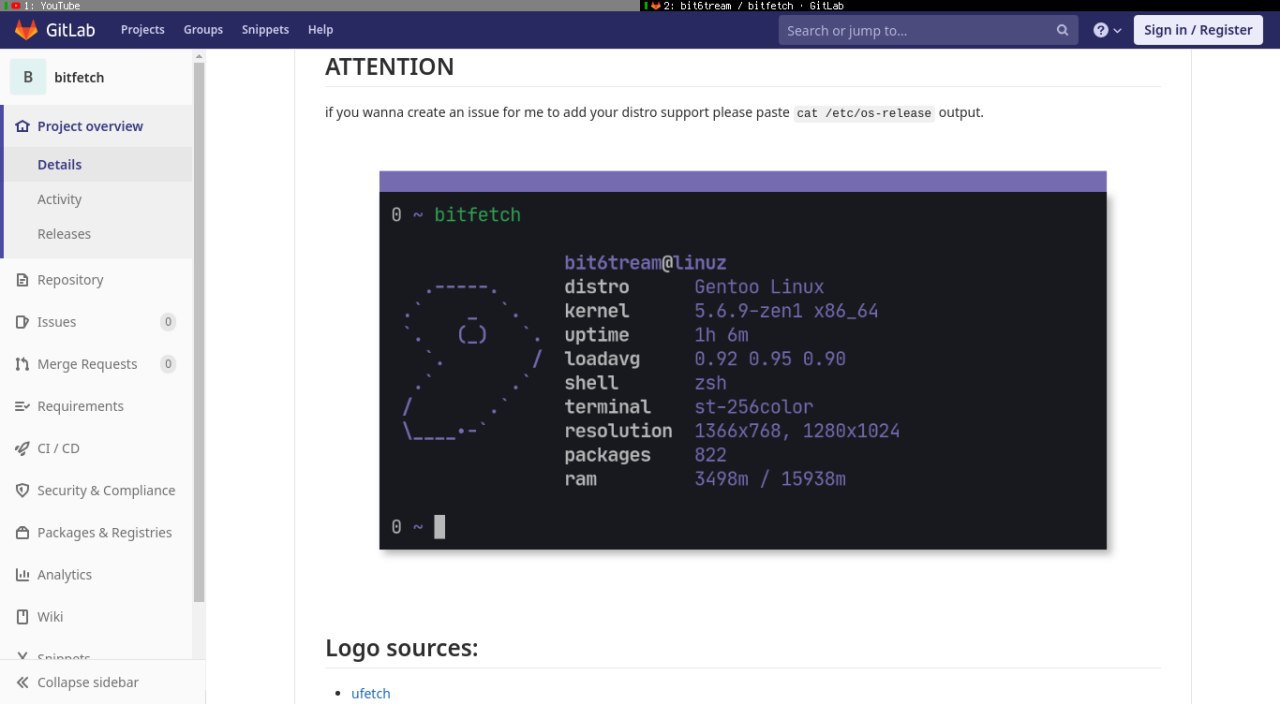The height and width of the screenshot is (704, 1280).
Task: Open Releases under Project overview
Action: (64, 234)
